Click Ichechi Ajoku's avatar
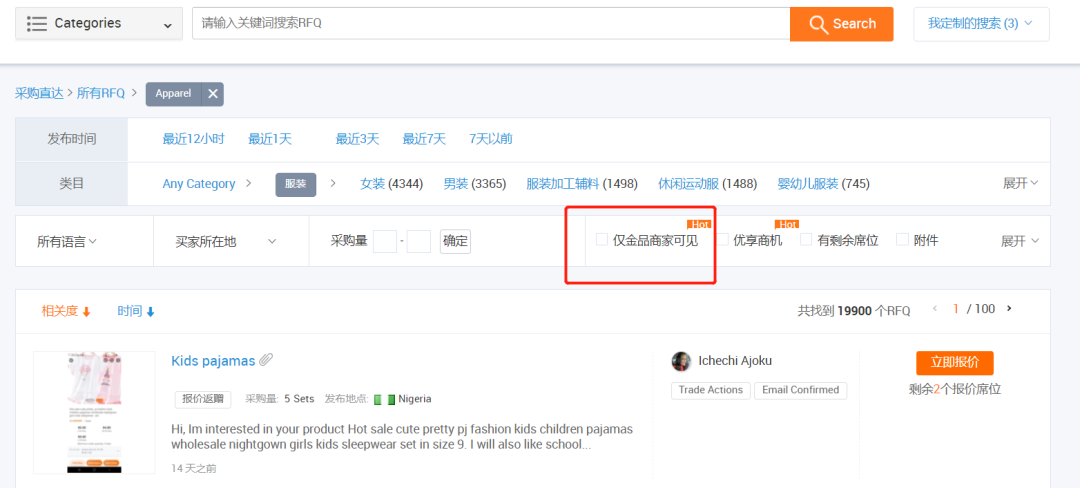1080x488 pixels. [681, 361]
